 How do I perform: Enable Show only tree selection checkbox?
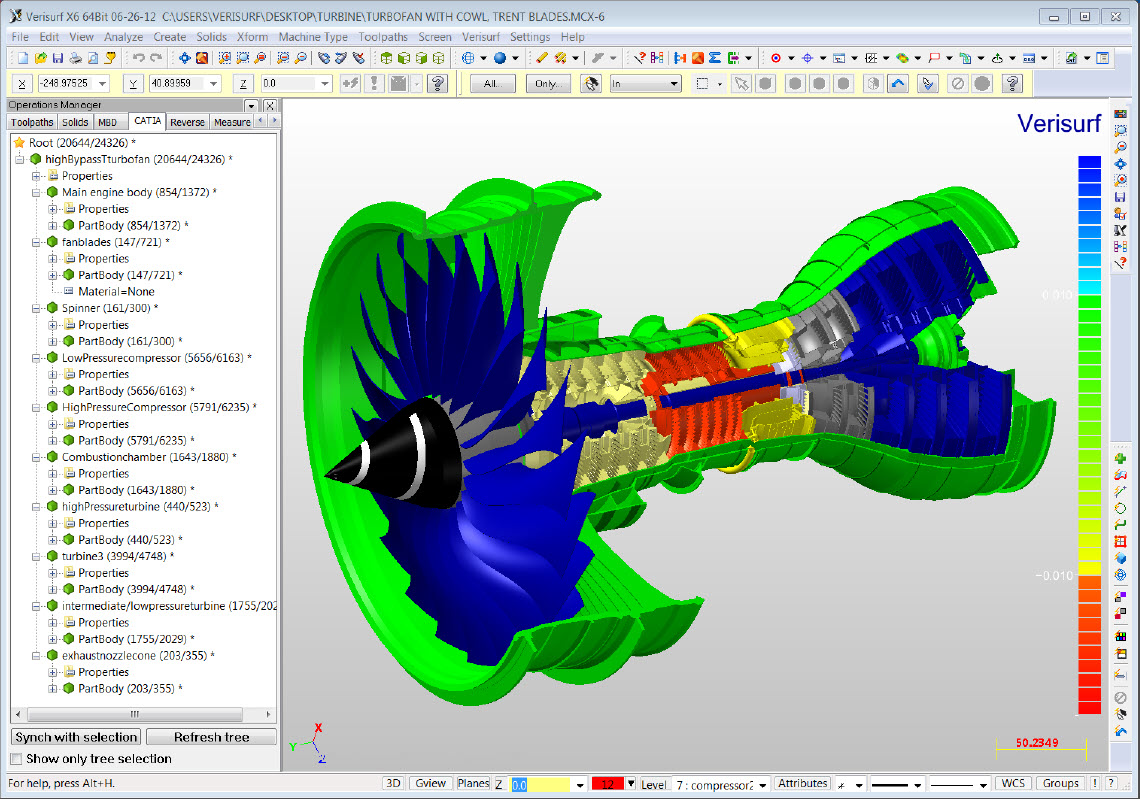pyautogui.click(x=16, y=759)
